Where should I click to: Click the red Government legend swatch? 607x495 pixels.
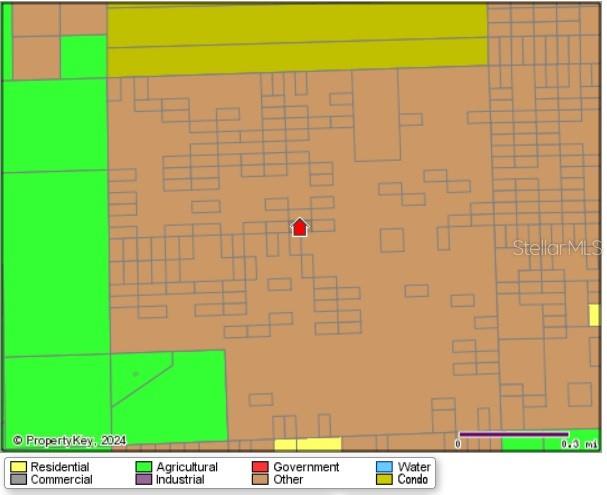tap(260, 467)
